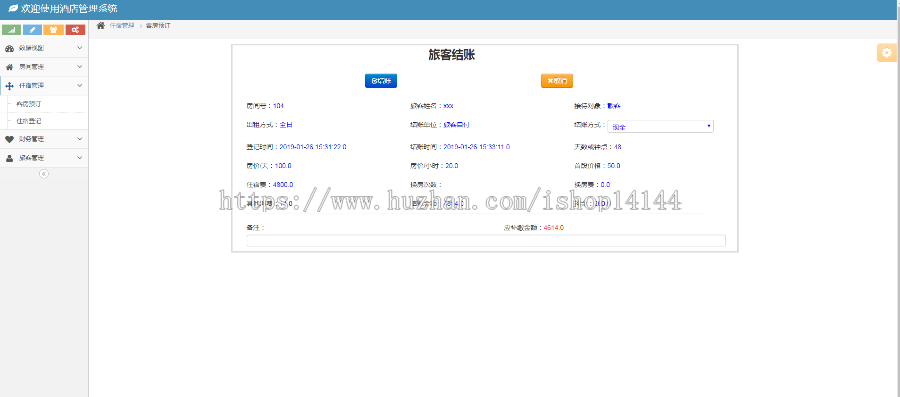Screen dimensions: 900x397
Task: Expand the heart menu chevron
Action: click(80, 139)
